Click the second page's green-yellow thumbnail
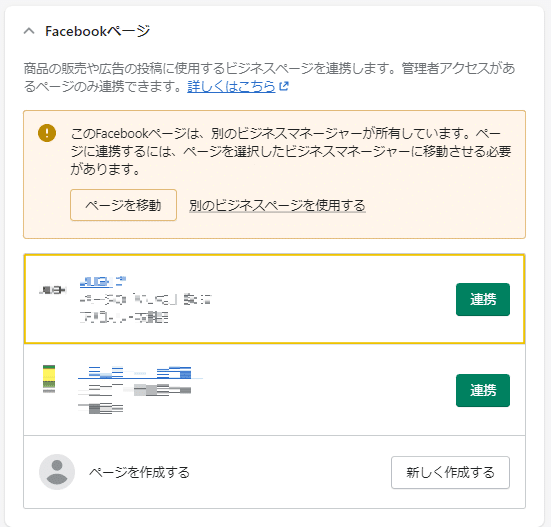The image size is (551, 527). [49, 379]
